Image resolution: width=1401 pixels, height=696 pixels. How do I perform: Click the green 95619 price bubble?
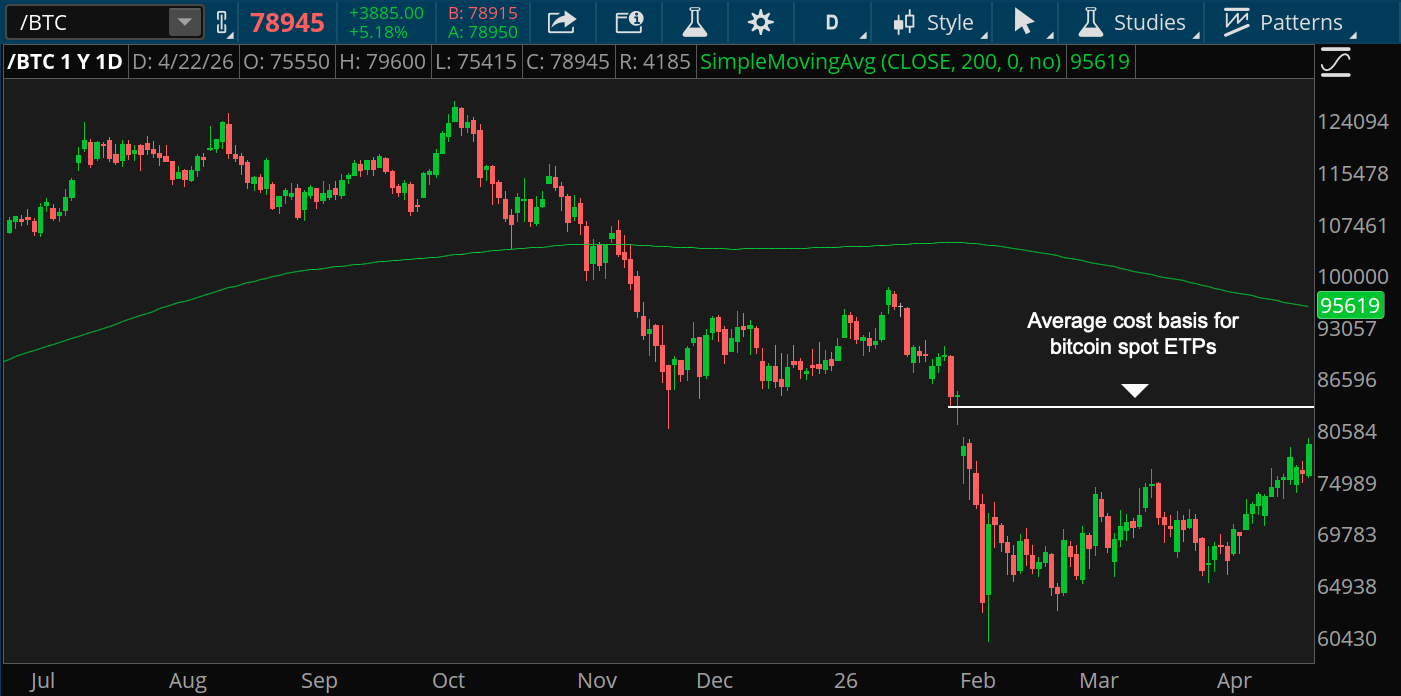coord(1350,306)
